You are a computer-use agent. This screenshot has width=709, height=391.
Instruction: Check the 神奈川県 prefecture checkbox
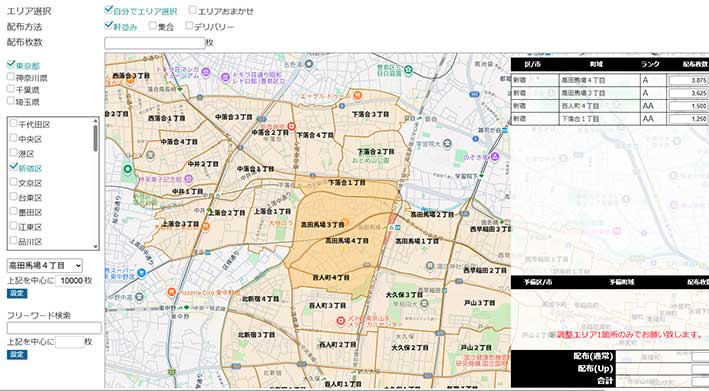(x=11, y=77)
